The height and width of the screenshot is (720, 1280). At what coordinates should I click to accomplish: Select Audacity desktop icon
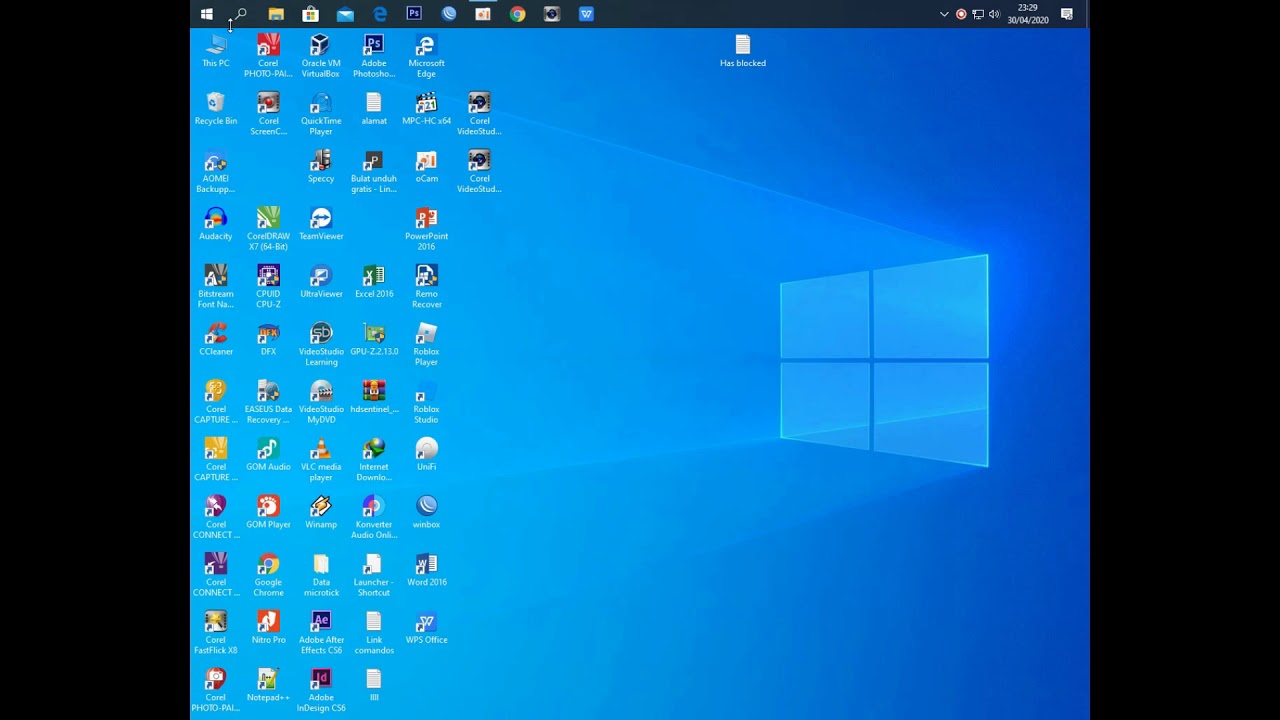(216, 224)
